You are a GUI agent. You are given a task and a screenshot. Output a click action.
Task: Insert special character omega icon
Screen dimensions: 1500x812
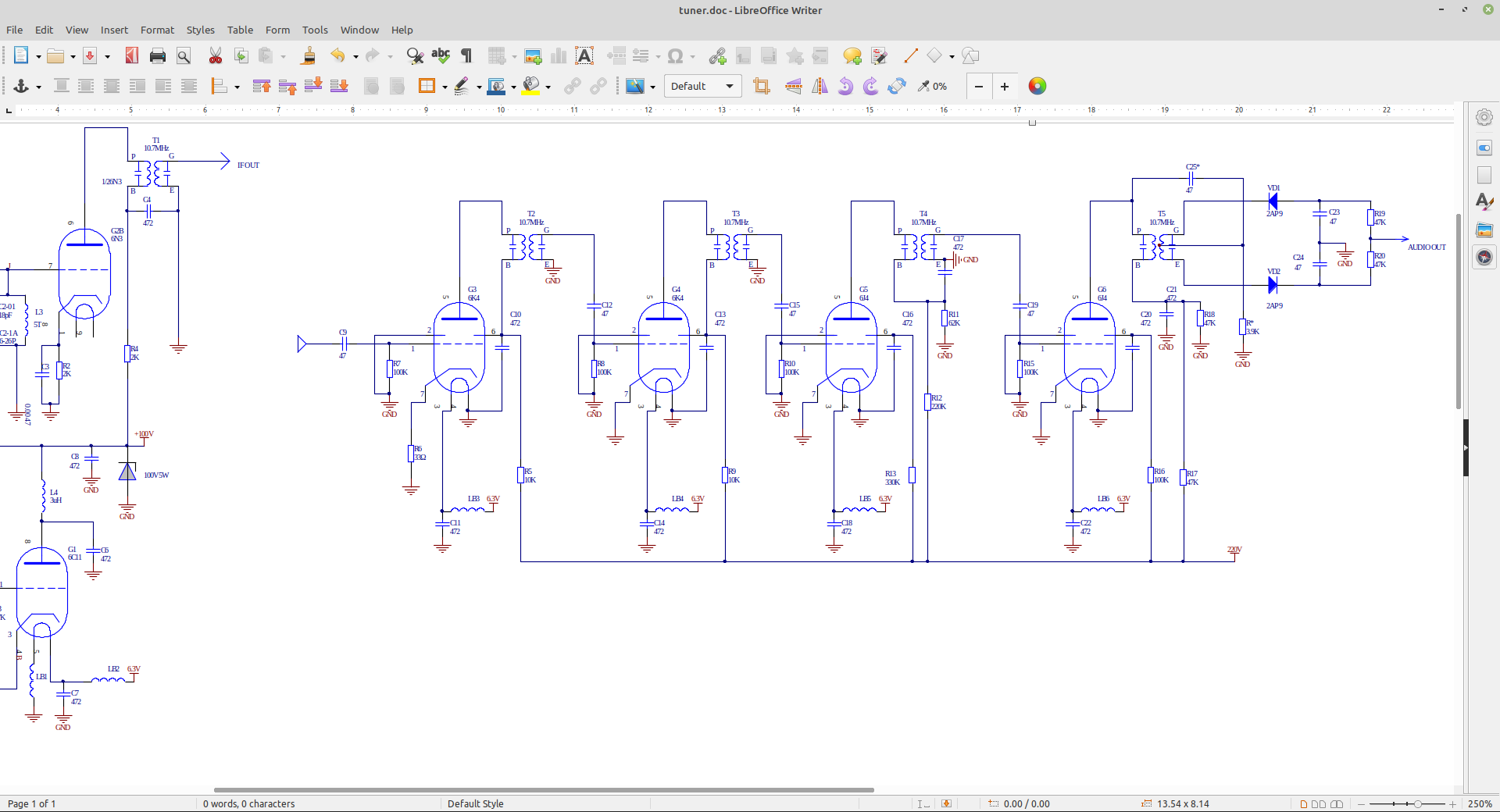pos(676,55)
